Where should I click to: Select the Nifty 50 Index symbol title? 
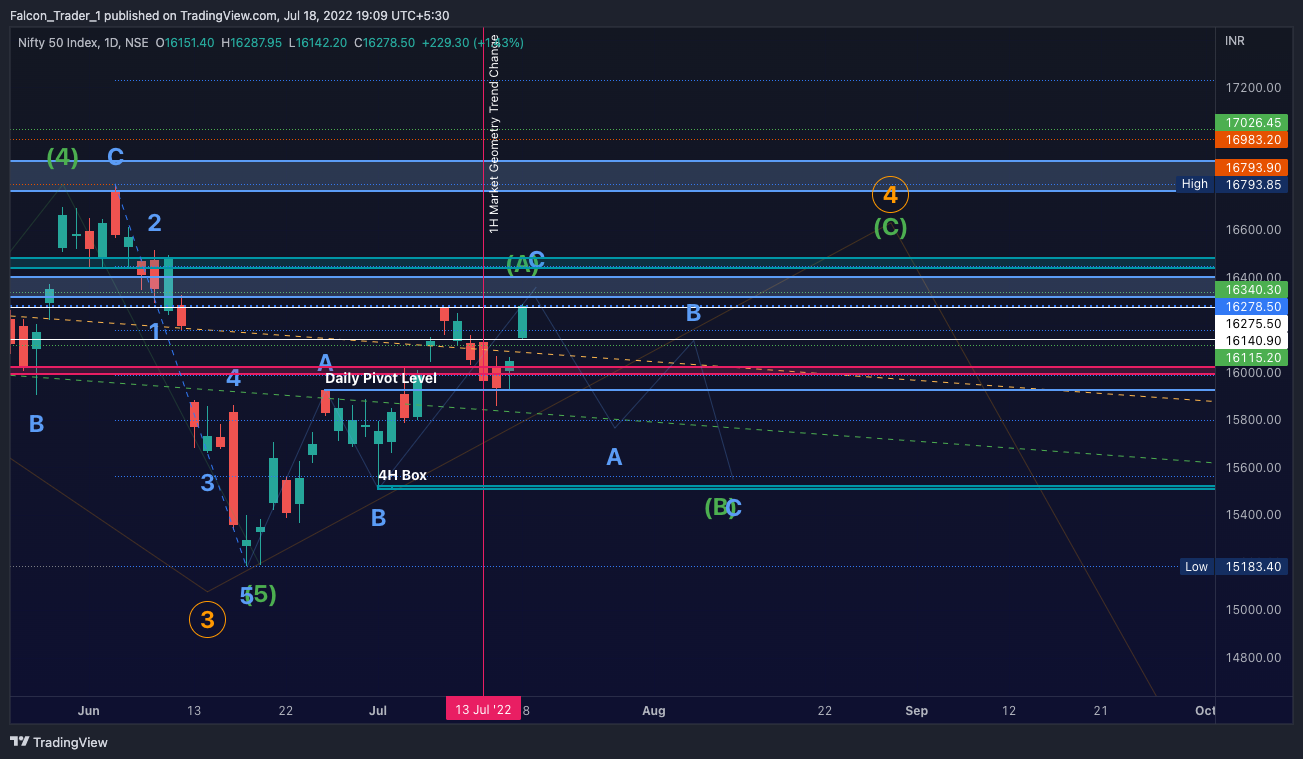[83, 42]
